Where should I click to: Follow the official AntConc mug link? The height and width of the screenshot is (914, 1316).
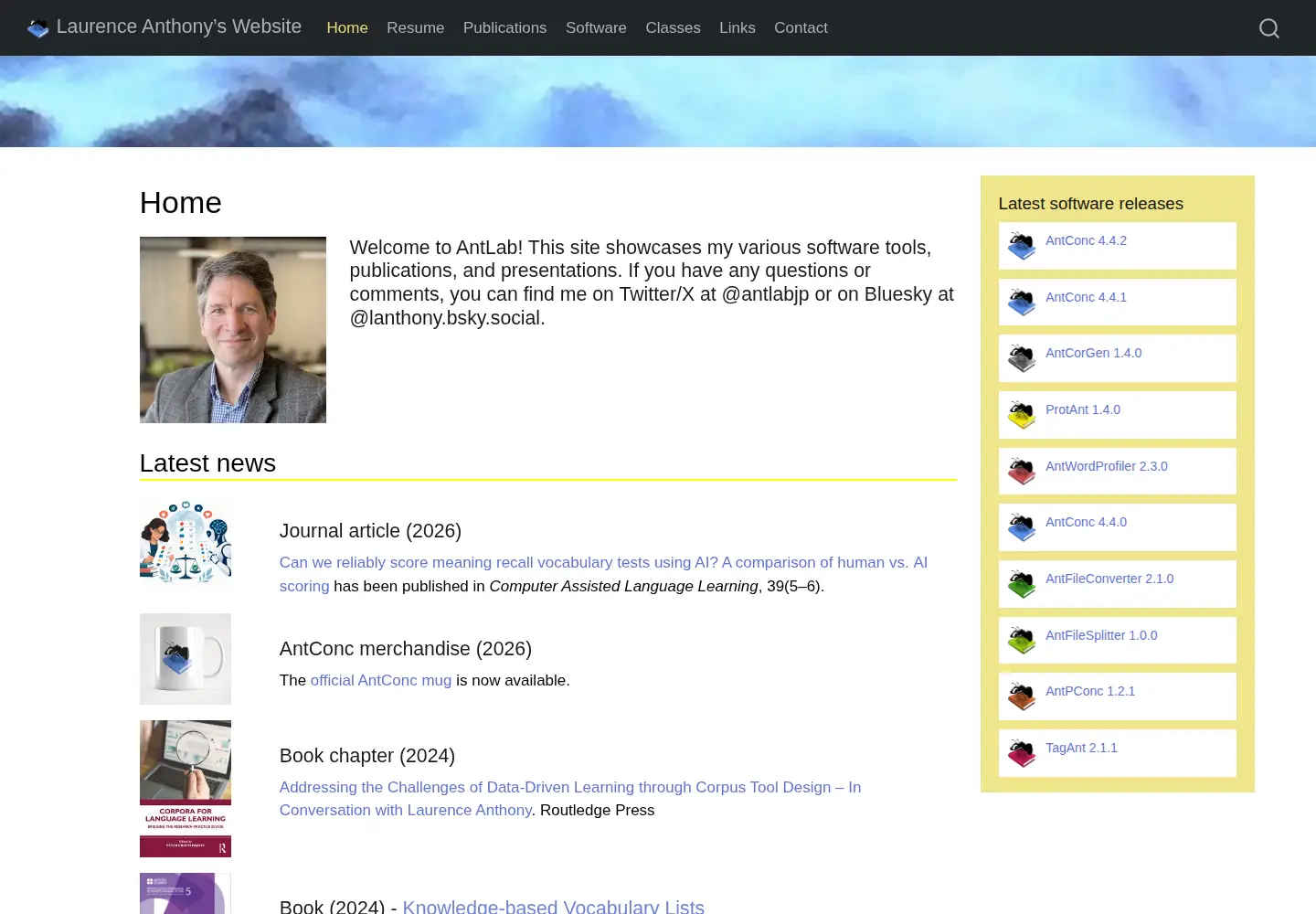point(381,680)
